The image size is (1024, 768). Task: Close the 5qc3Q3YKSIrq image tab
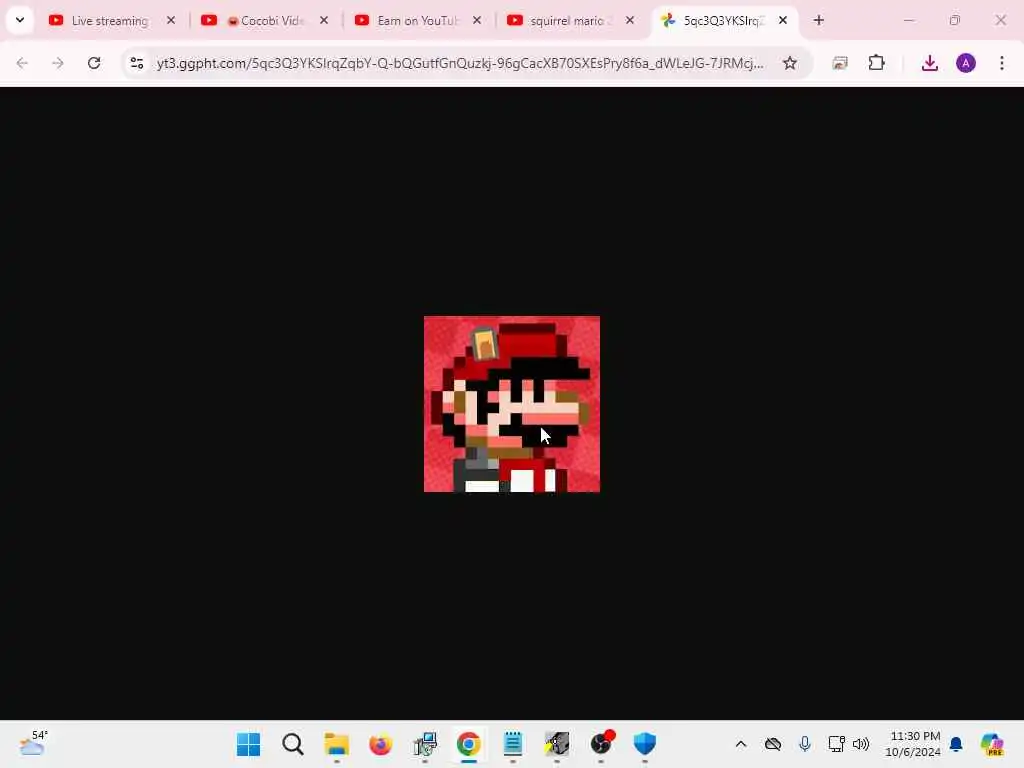tap(782, 20)
